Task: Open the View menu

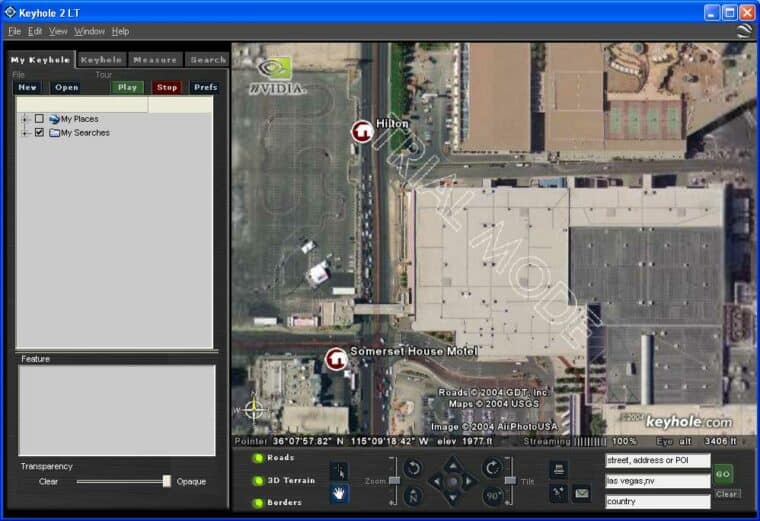Action: 58,32
